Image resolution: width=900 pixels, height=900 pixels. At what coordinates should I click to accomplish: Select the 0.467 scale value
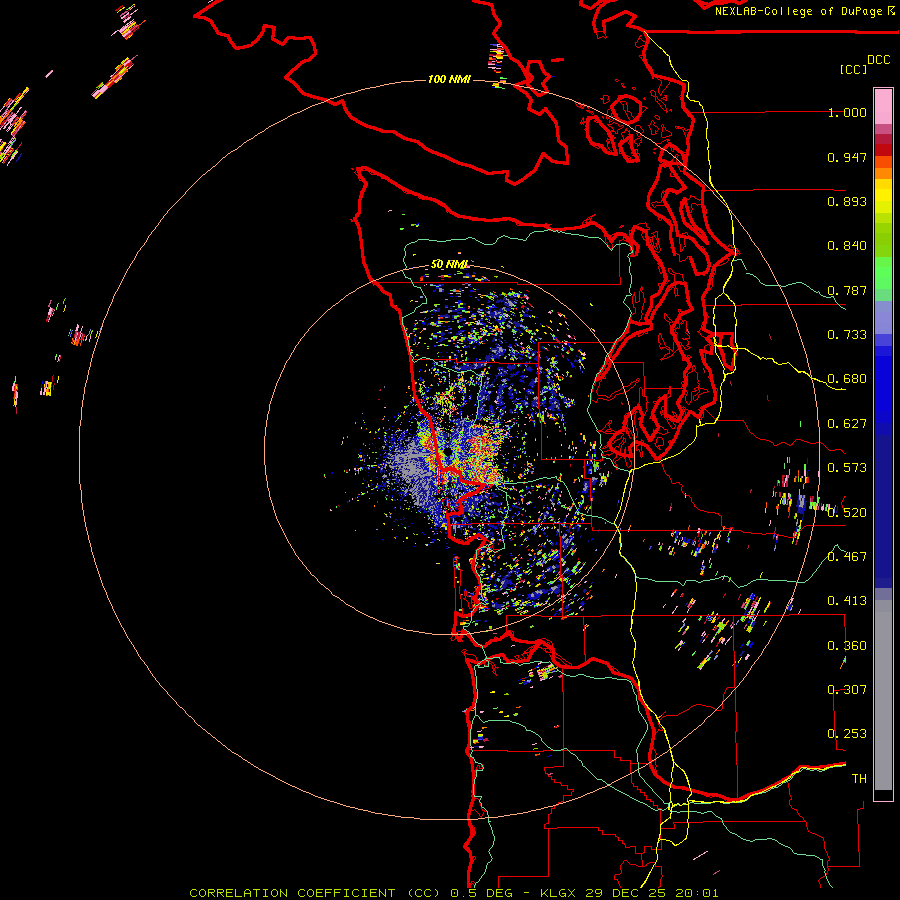point(847,557)
